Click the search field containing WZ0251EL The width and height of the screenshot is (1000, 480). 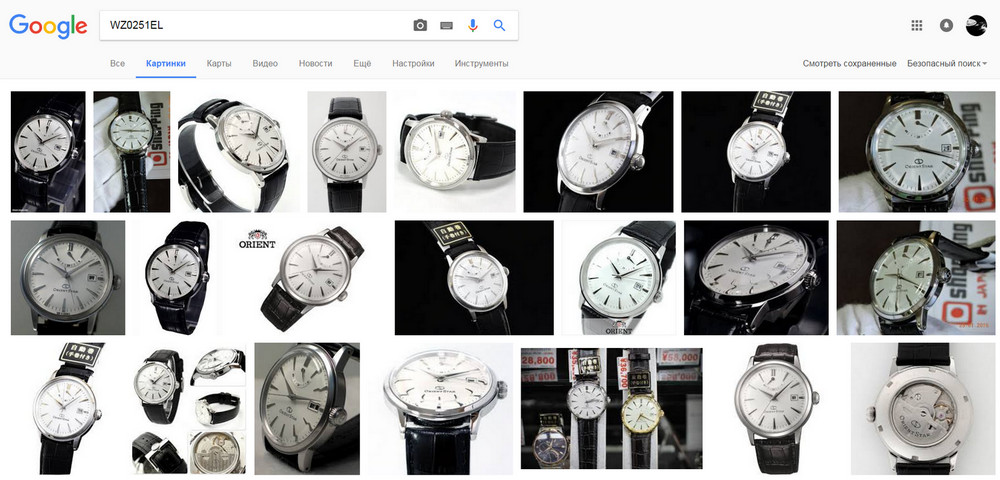tap(250, 26)
